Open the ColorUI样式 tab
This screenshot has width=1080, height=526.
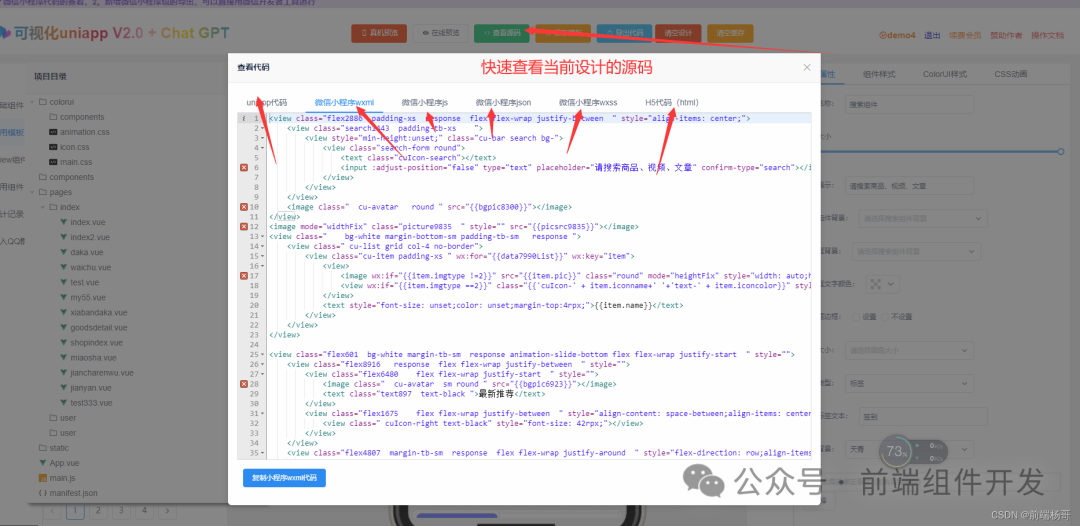click(x=945, y=74)
